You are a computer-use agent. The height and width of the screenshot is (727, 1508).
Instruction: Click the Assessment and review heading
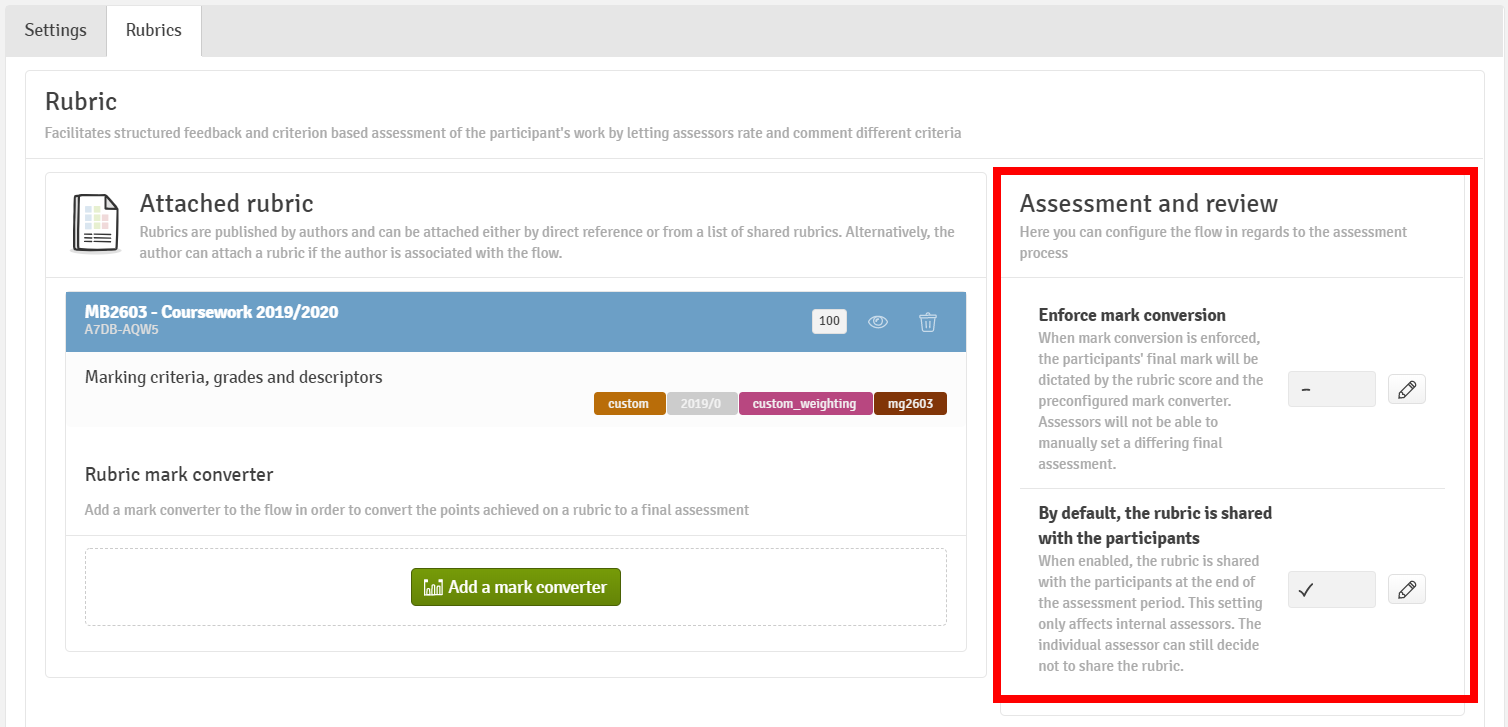point(1148,204)
